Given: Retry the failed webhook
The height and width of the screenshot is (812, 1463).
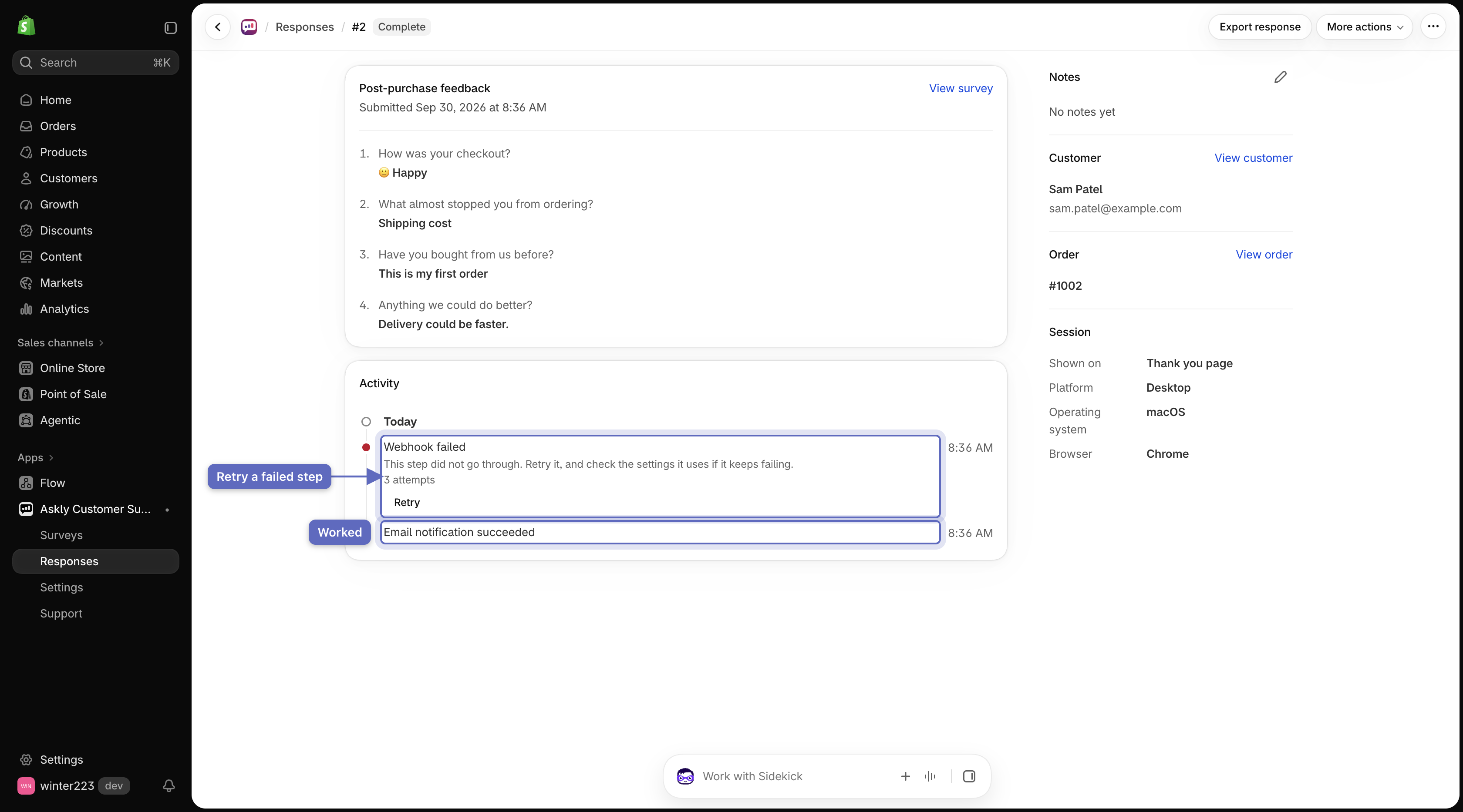Looking at the screenshot, I should tap(407, 502).
